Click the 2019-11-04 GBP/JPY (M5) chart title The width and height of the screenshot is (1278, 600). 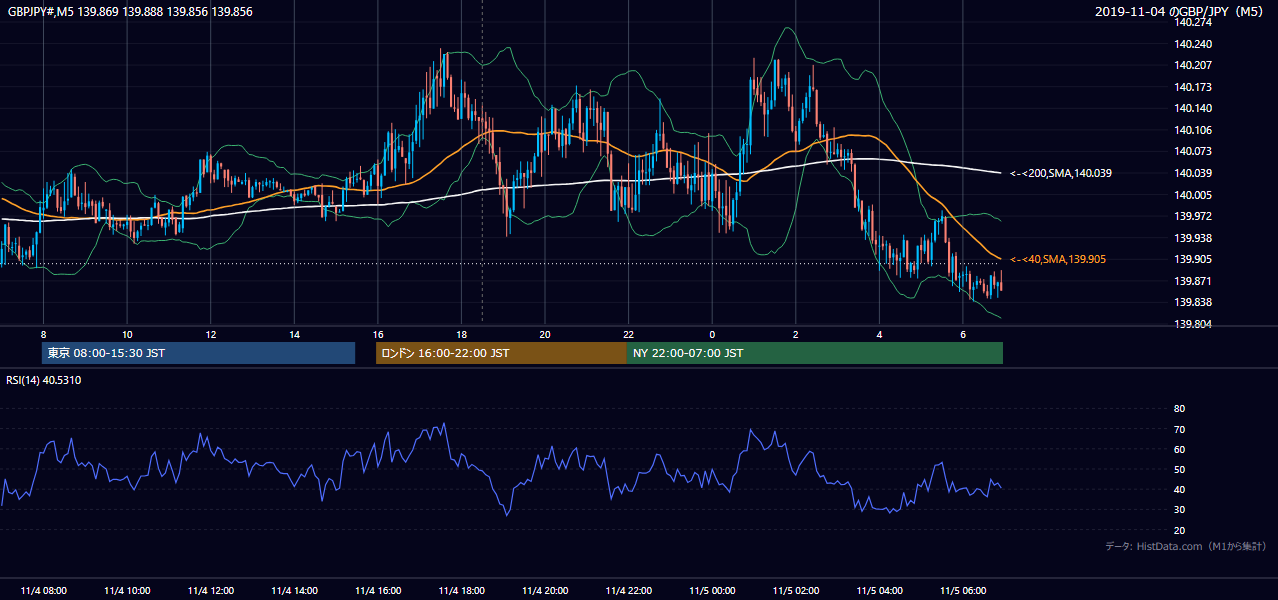(1181, 11)
